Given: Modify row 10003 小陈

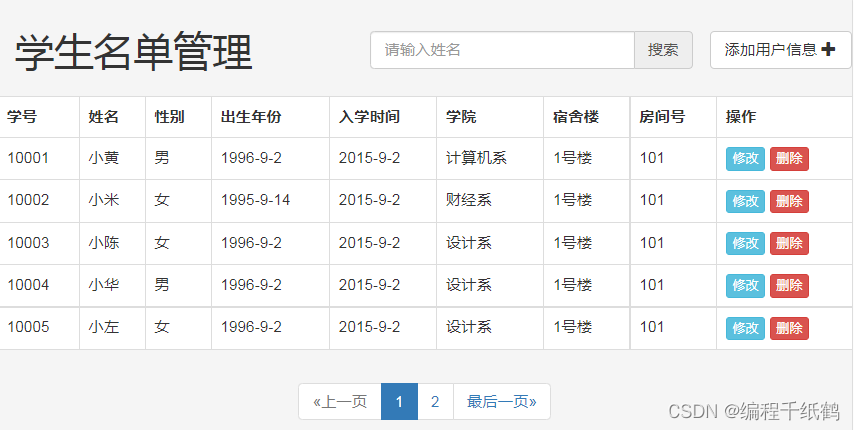Looking at the screenshot, I should pyautogui.click(x=745, y=243).
